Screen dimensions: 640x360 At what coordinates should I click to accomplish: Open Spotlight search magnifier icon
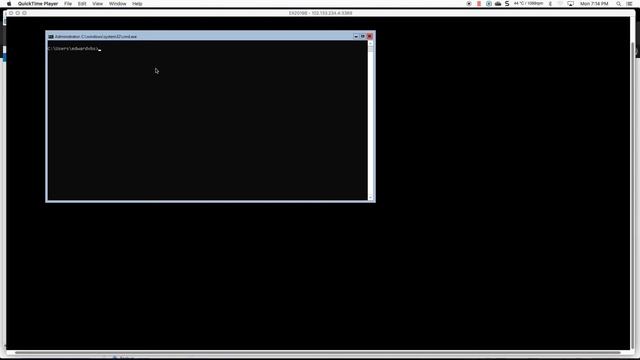(619, 4)
